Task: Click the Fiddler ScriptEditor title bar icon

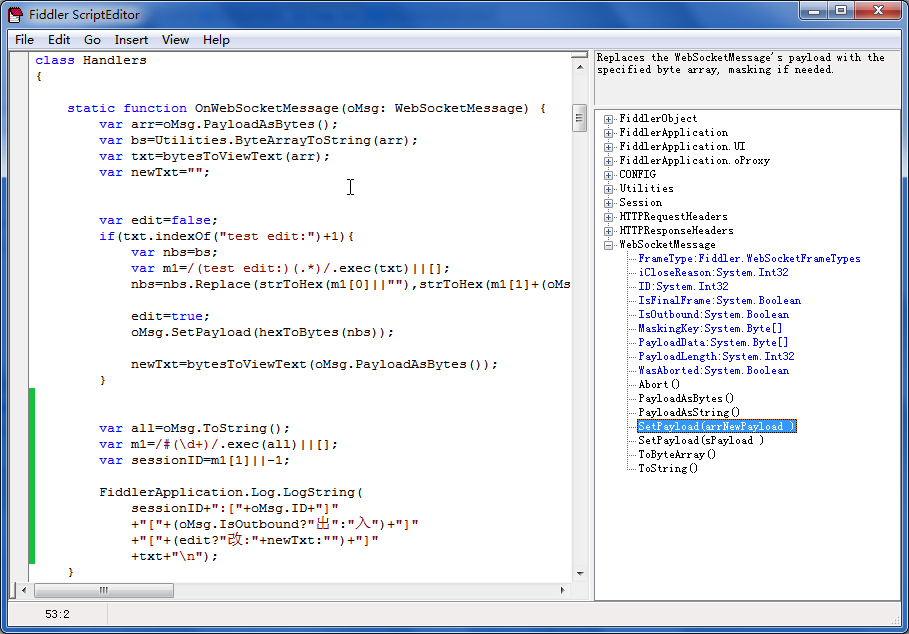Action: 16,14
